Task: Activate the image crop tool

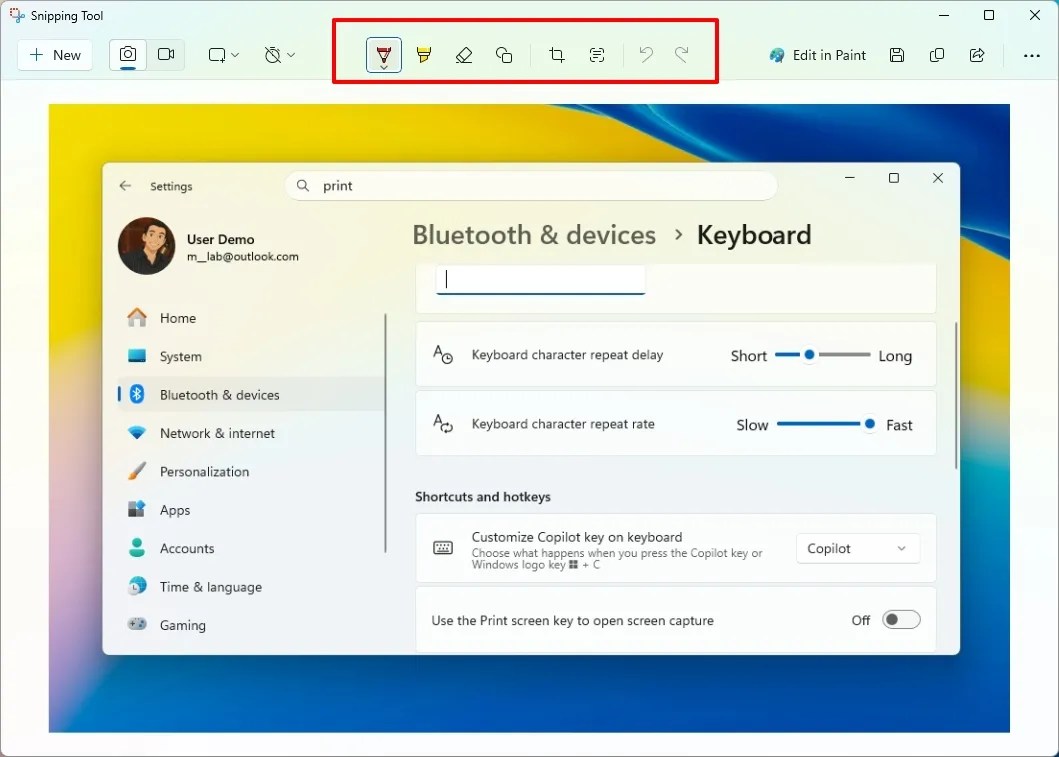Action: pyautogui.click(x=557, y=55)
